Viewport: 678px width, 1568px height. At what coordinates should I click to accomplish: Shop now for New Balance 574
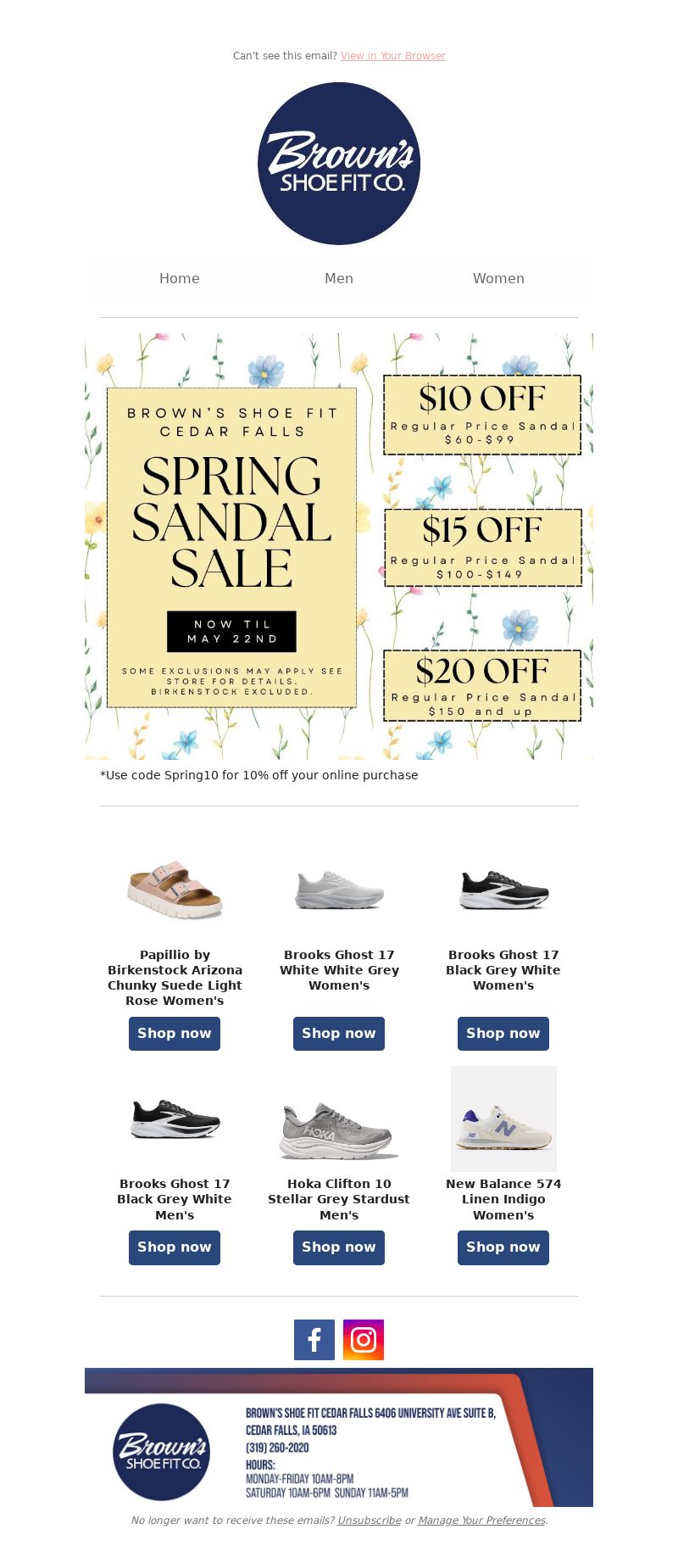pyautogui.click(x=503, y=1247)
